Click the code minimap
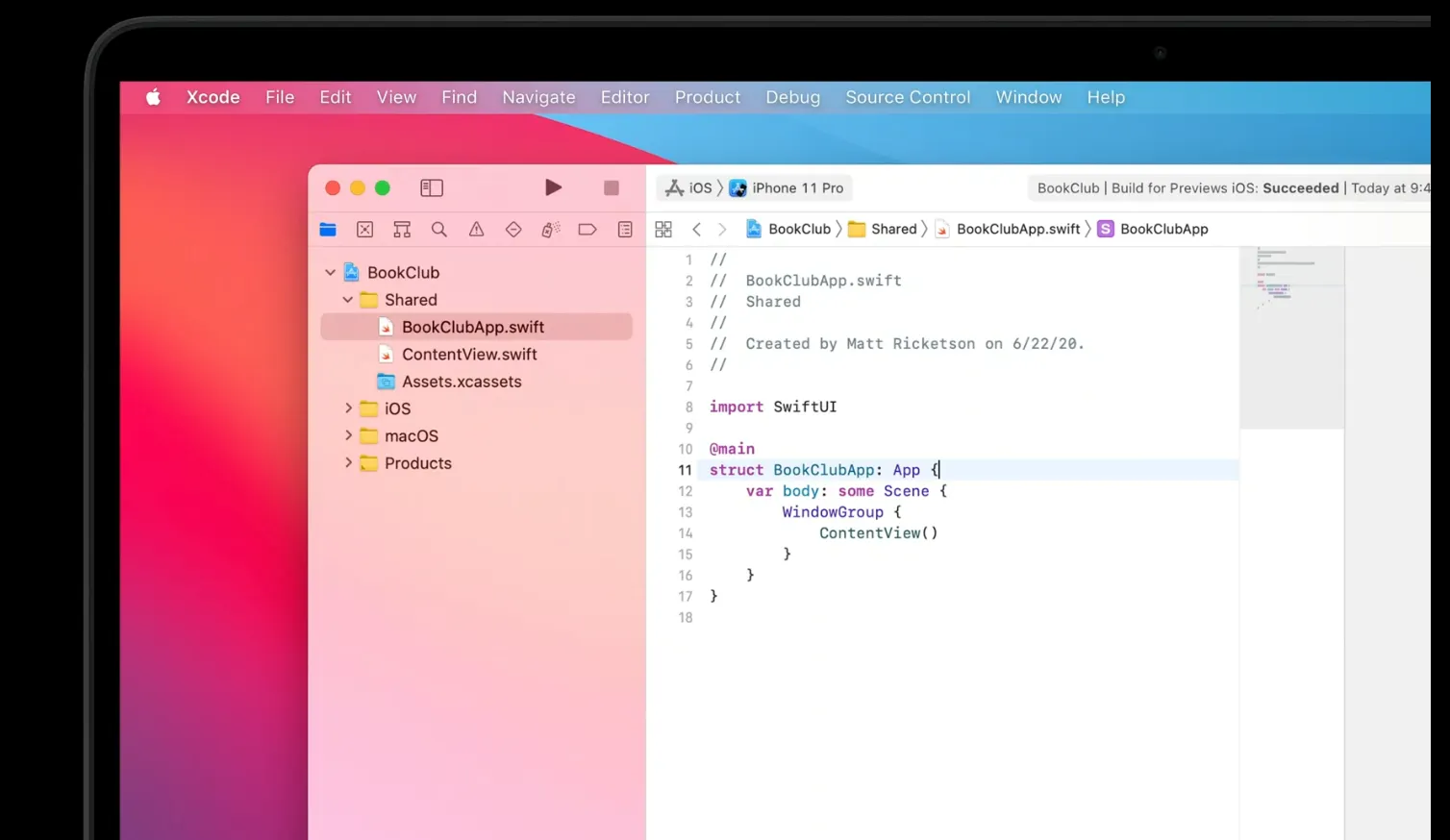 pyautogui.click(x=1291, y=336)
